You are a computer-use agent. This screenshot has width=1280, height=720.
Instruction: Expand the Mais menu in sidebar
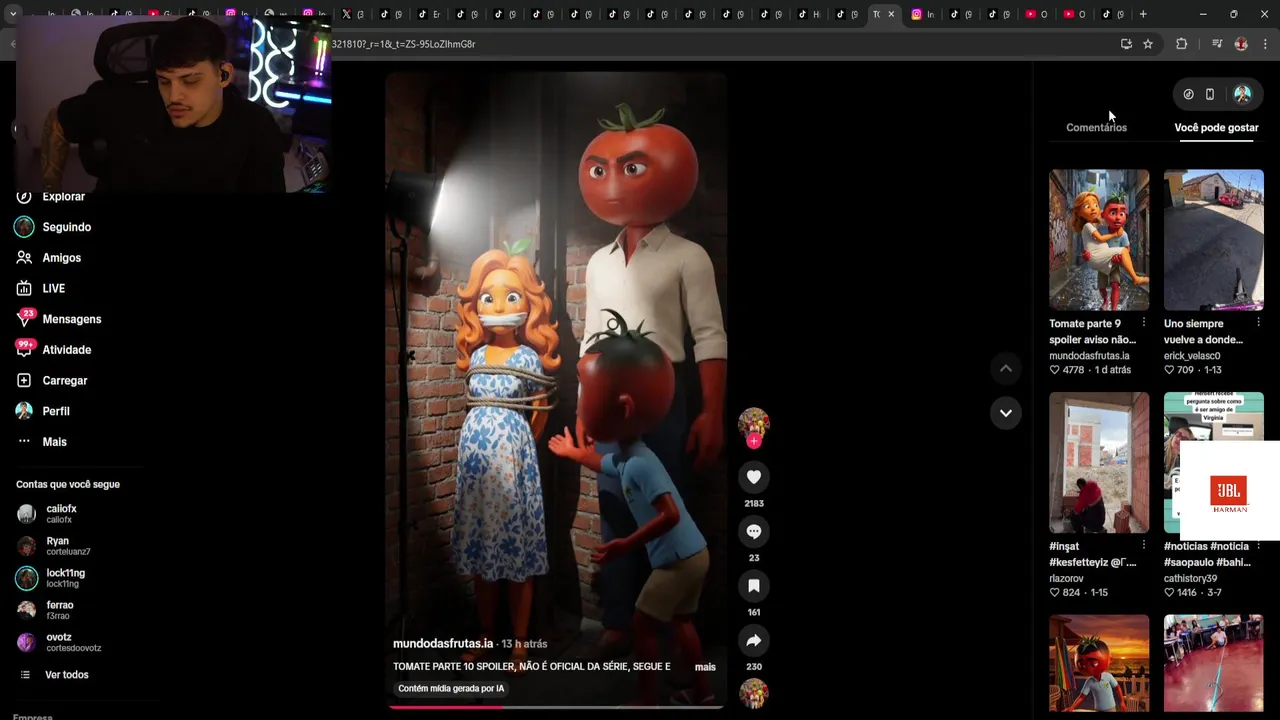coord(41,442)
